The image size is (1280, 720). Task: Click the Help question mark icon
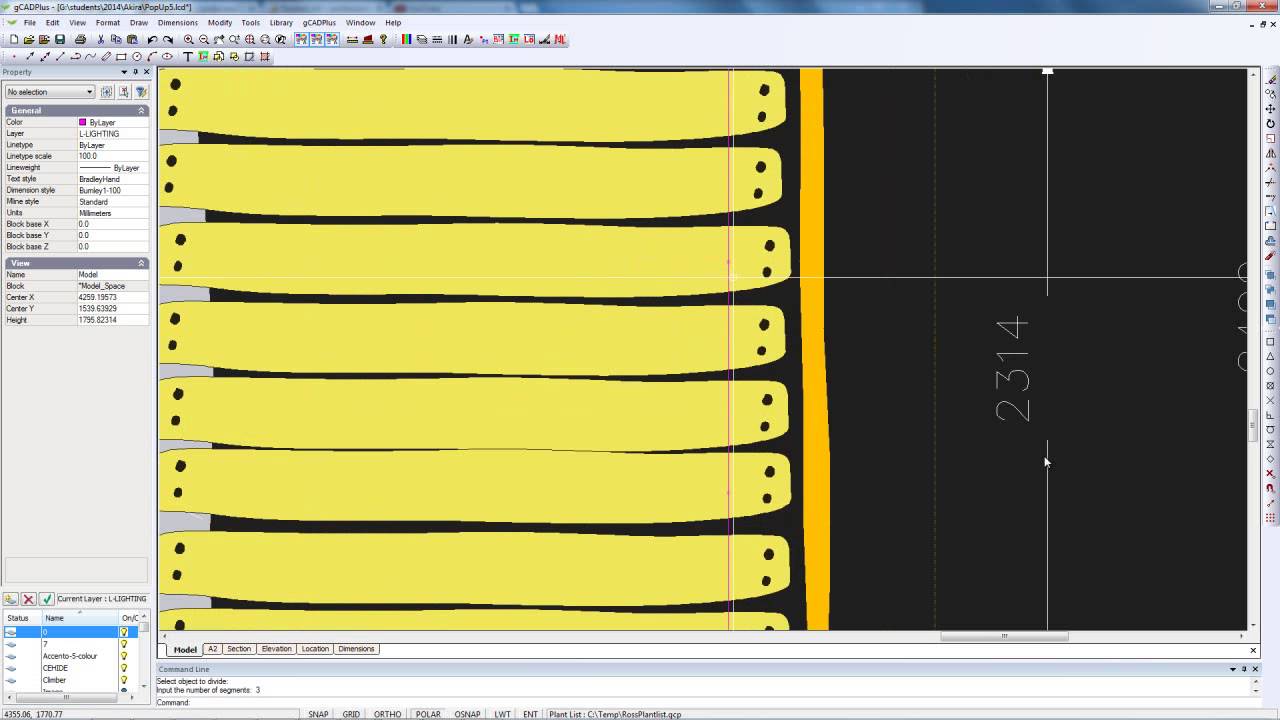pos(383,40)
